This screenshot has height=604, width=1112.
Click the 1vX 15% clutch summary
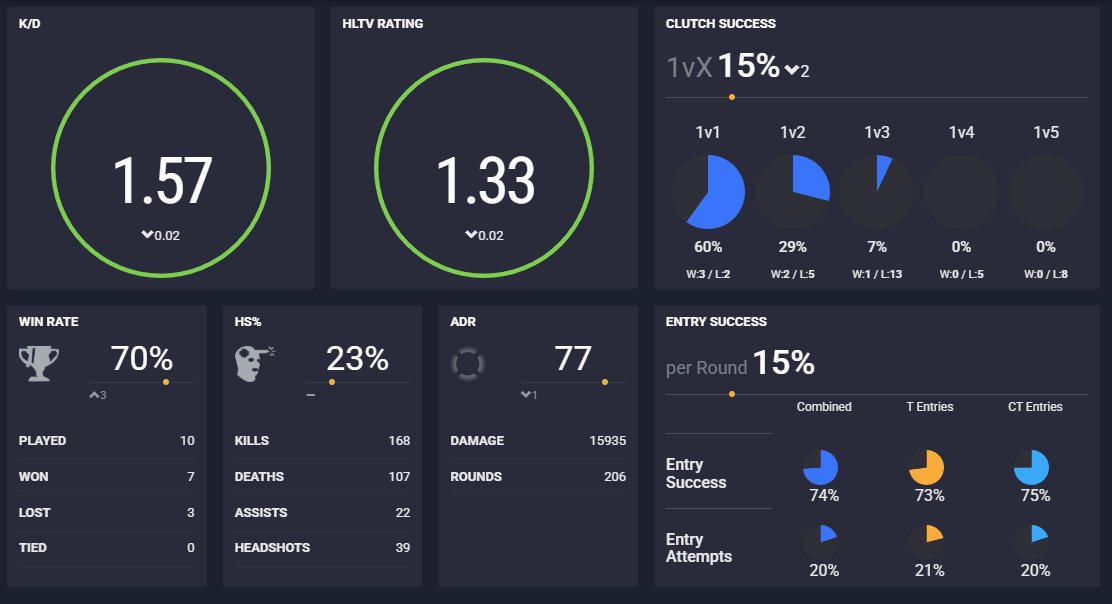(x=723, y=67)
